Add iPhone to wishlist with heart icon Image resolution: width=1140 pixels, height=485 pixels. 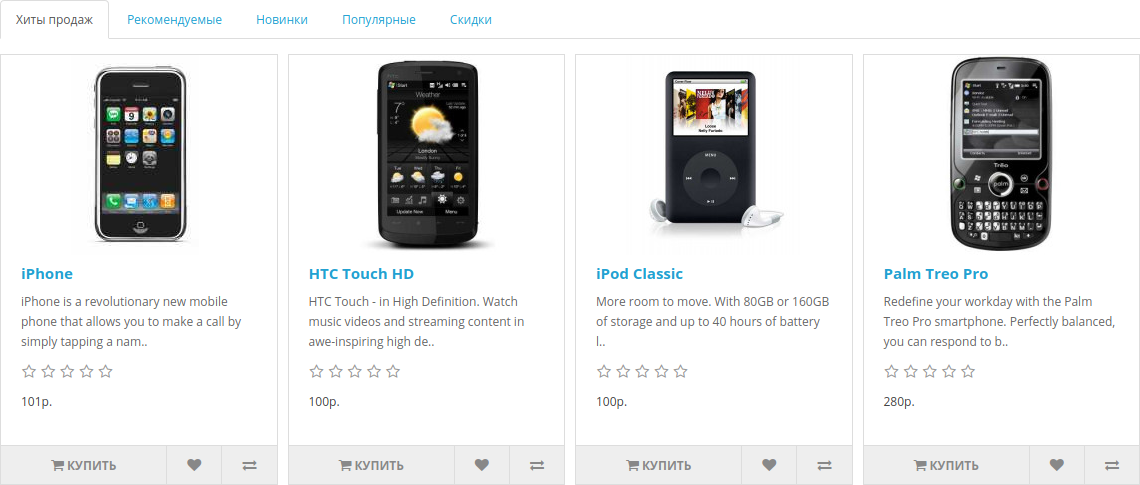pos(194,465)
